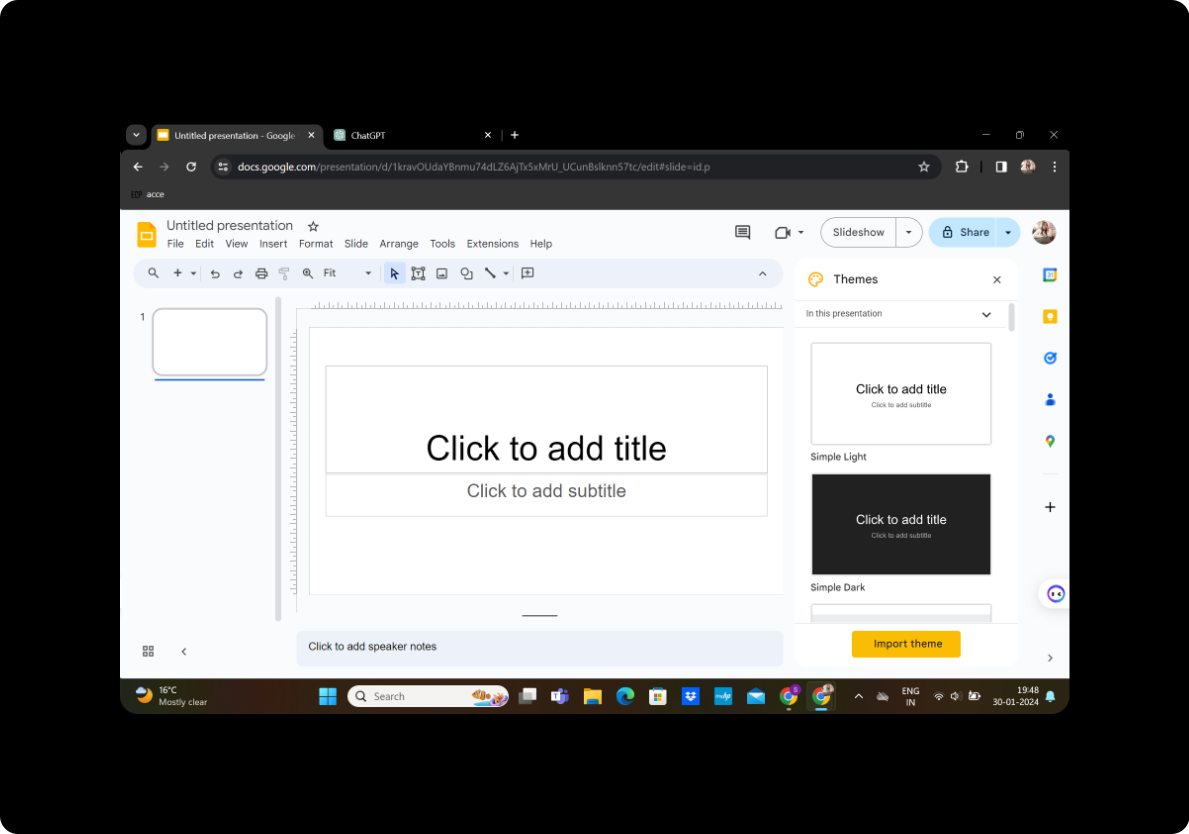
Task: Click the zoom magnifier tool
Action: pyautogui.click(x=308, y=274)
